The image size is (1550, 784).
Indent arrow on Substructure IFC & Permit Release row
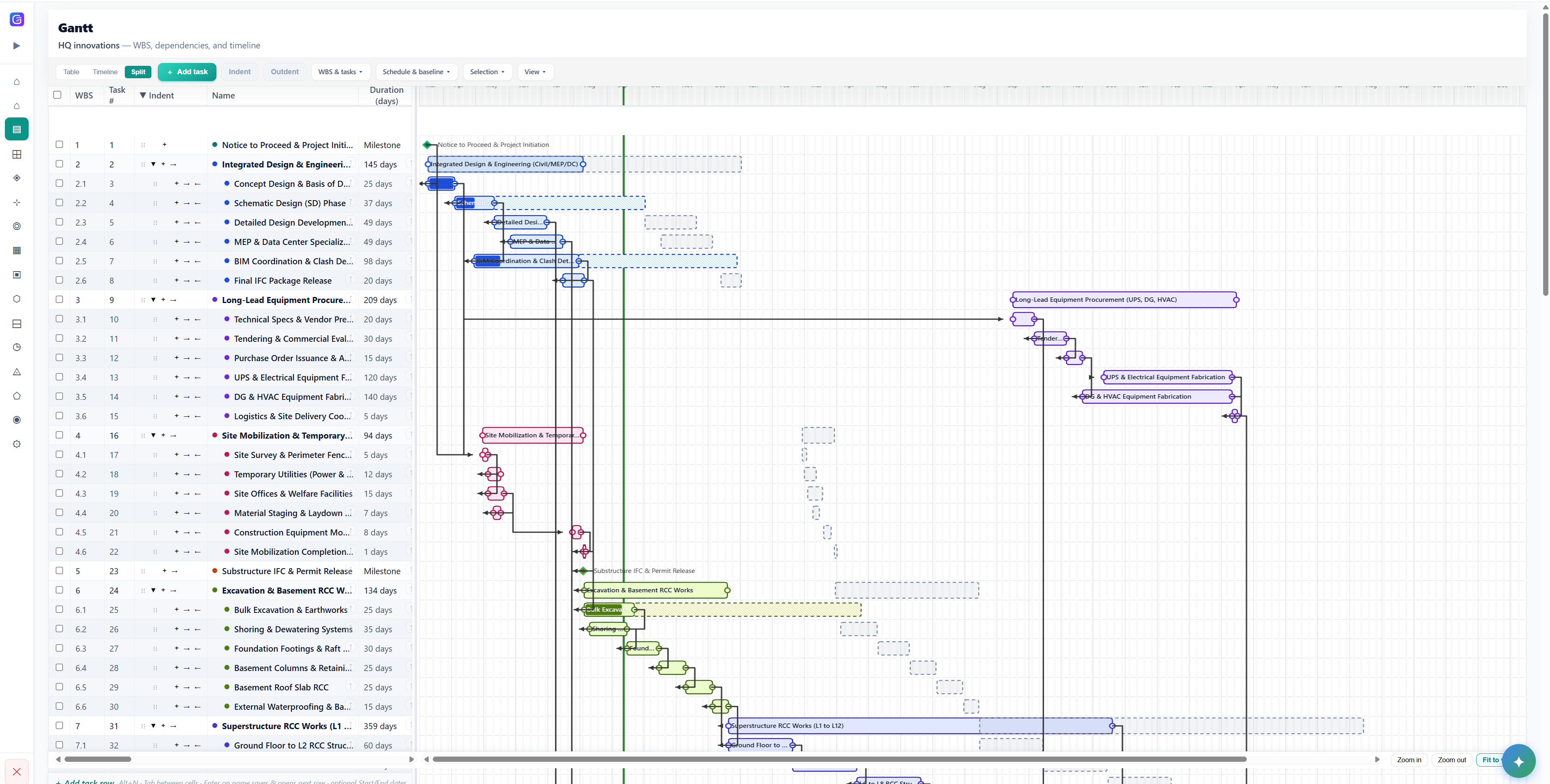174,571
